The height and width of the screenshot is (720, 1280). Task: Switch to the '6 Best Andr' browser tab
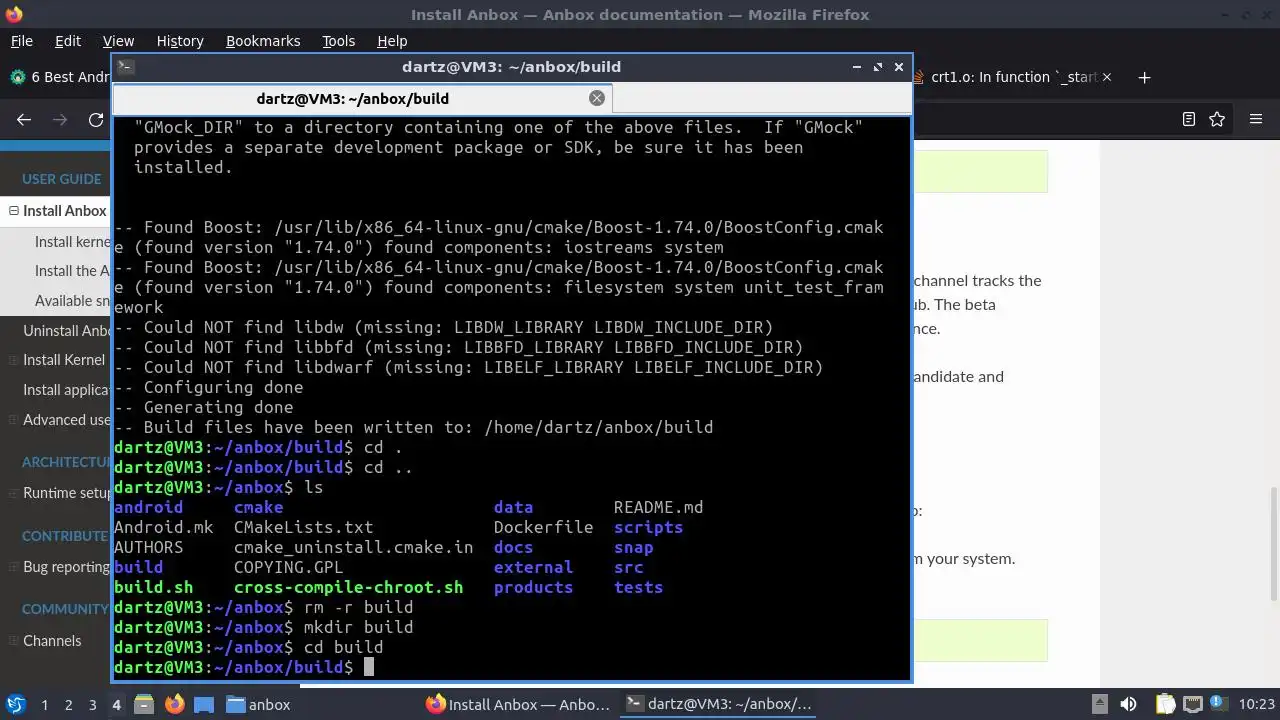tap(60, 77)
